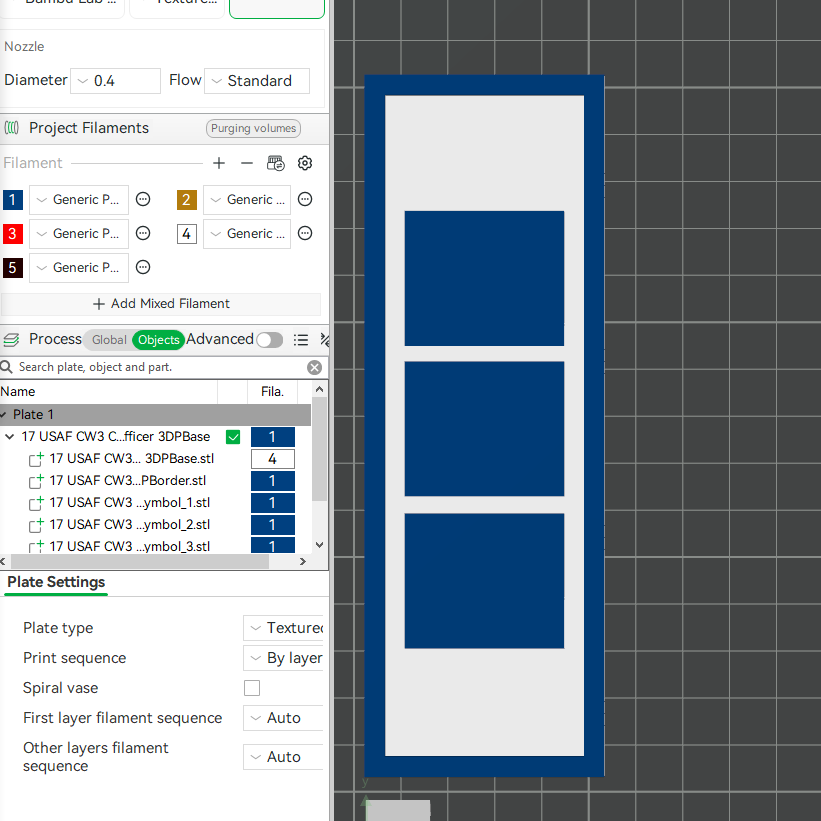The width and height of the screenshot is (821, 821).
Task: Click the Fila. column header
Action: [272, 392]
